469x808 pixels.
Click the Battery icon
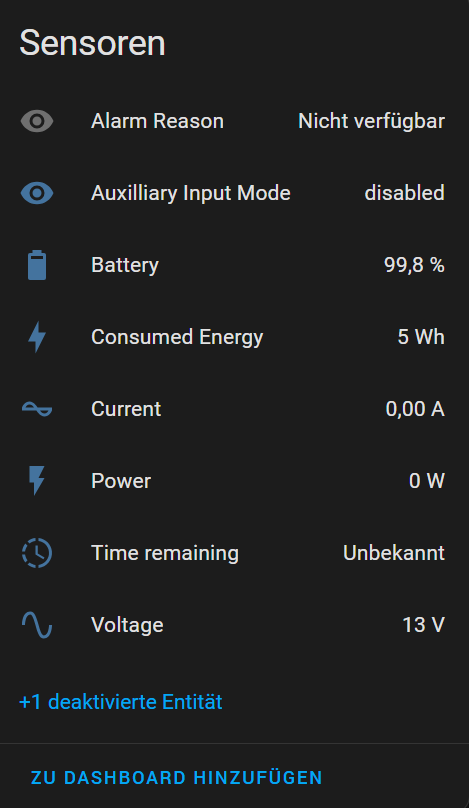pyautogui.click(x=37, y=265)
